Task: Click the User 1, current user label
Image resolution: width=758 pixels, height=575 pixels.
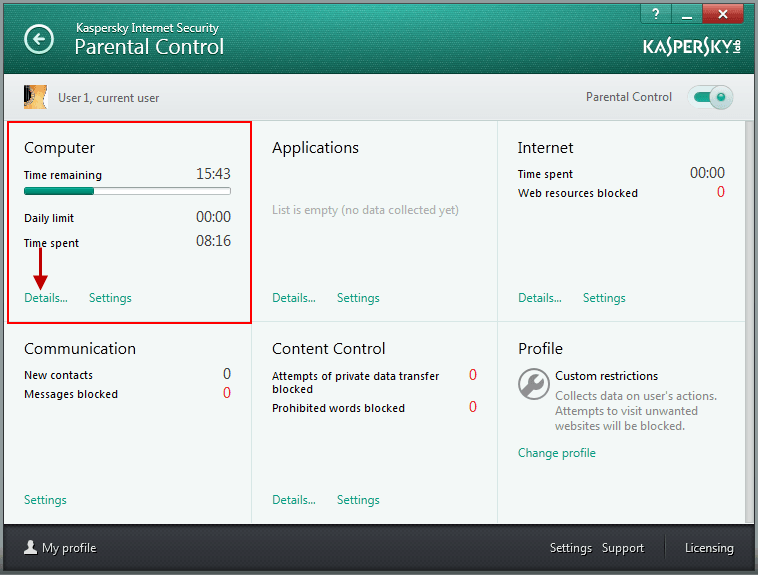Action: [x=109, y=98]
